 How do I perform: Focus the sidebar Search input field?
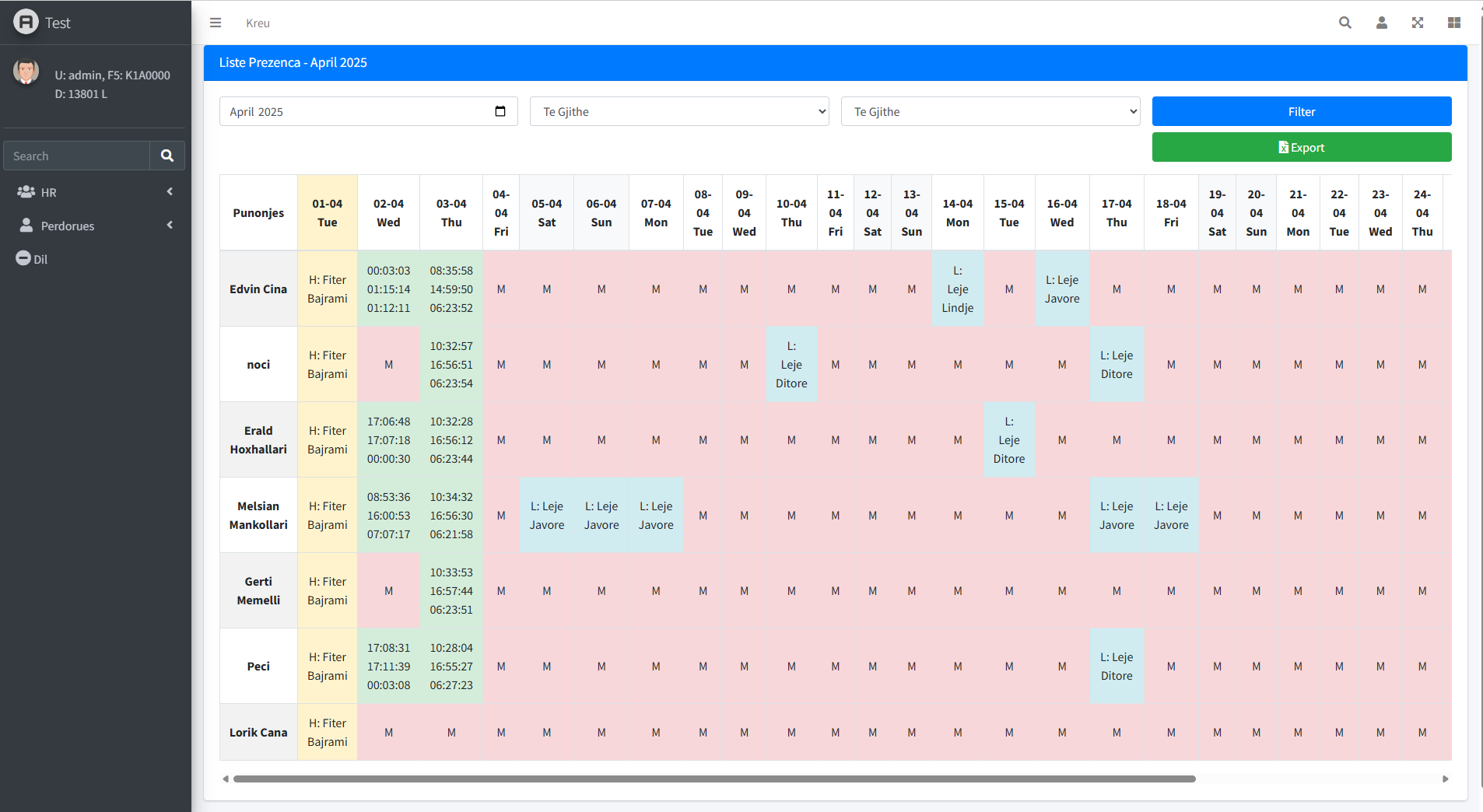[x=76, y=156]
